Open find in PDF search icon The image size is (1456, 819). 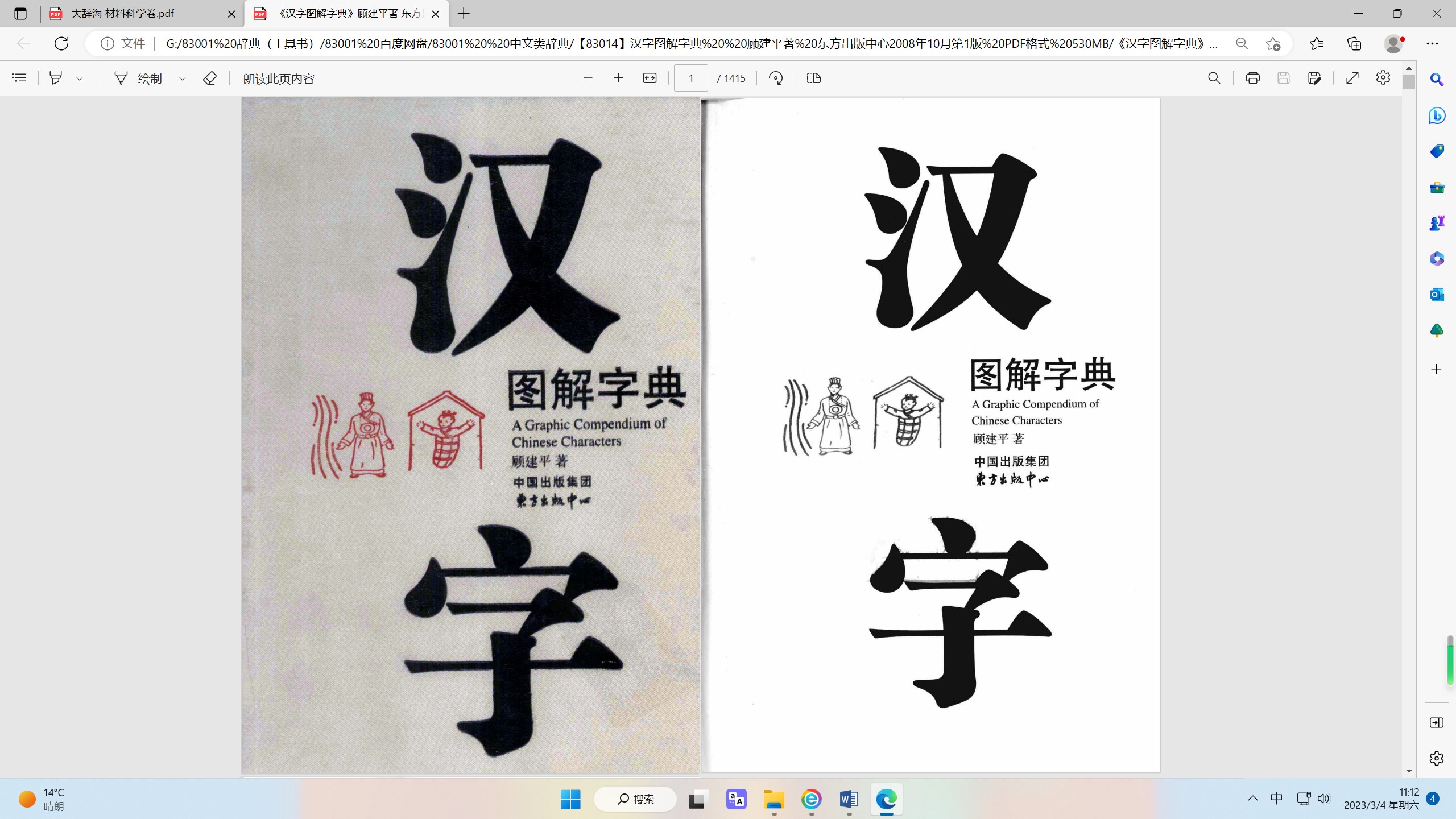click(1214, 78)
